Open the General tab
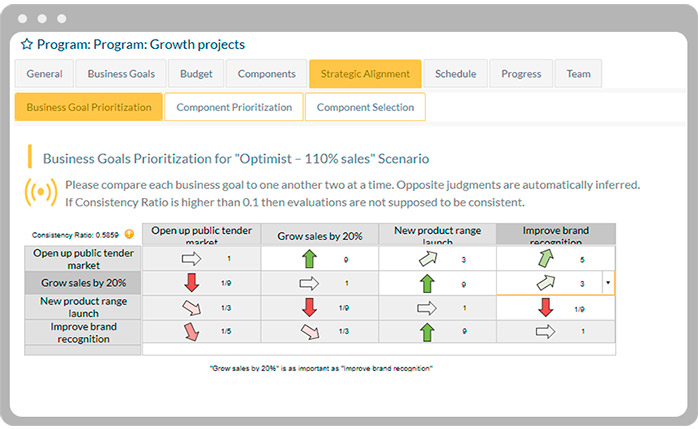The height and width of the screenshot is (429, 698). 45,74
